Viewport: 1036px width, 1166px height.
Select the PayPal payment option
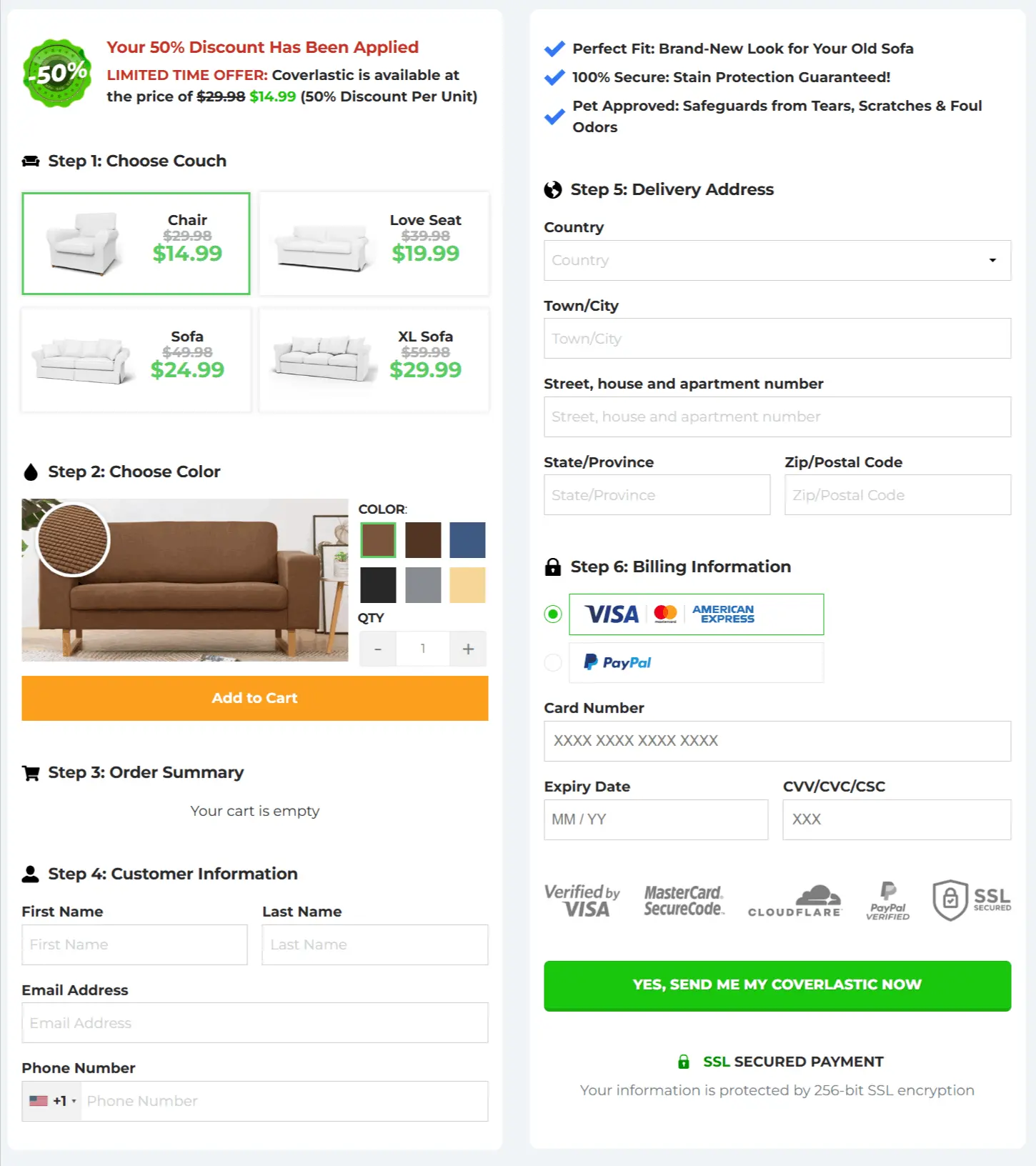[552, 662]
